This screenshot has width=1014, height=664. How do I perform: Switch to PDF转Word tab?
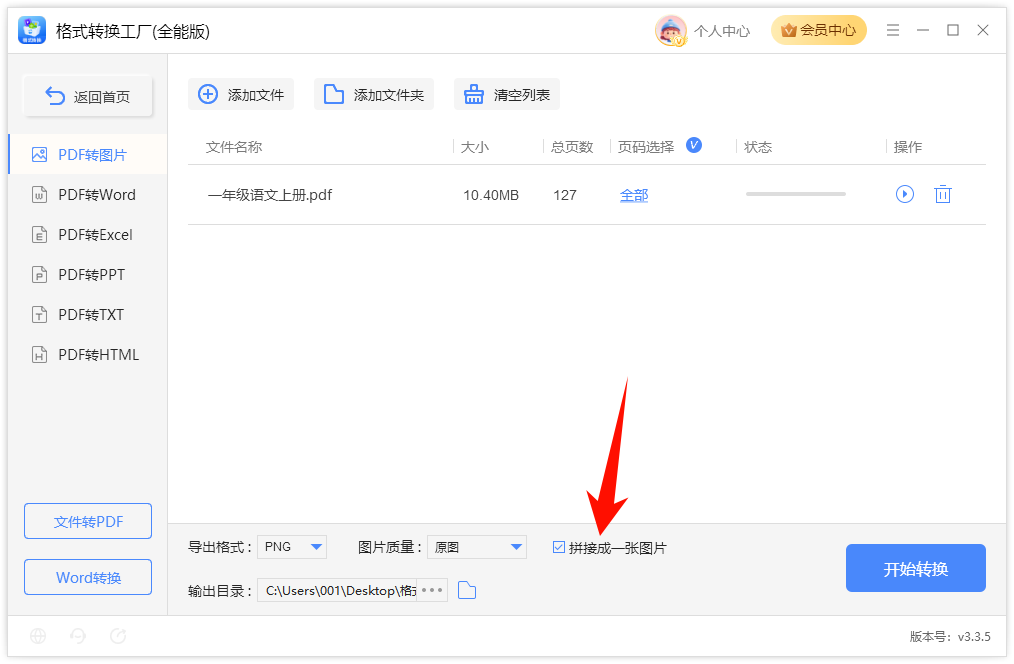(87, 195)
